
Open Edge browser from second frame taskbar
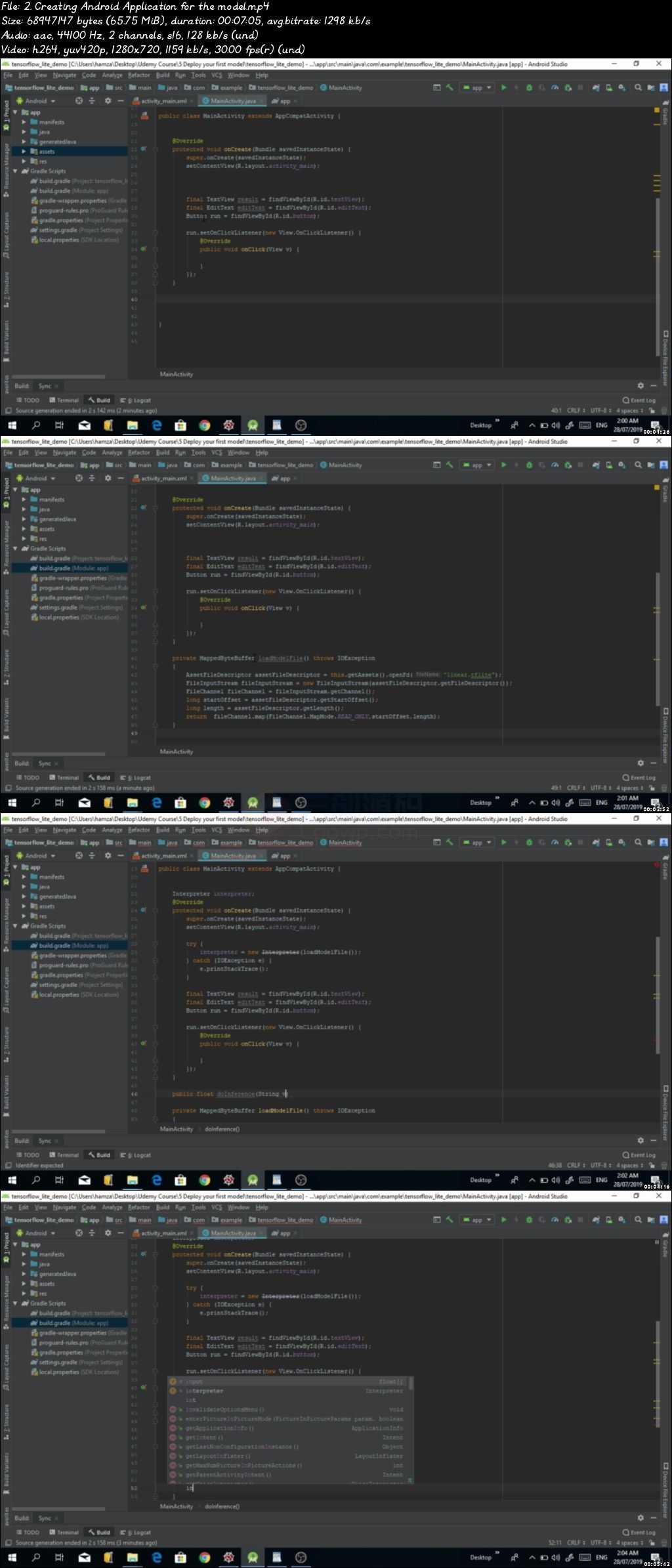[x=157, y=803]
